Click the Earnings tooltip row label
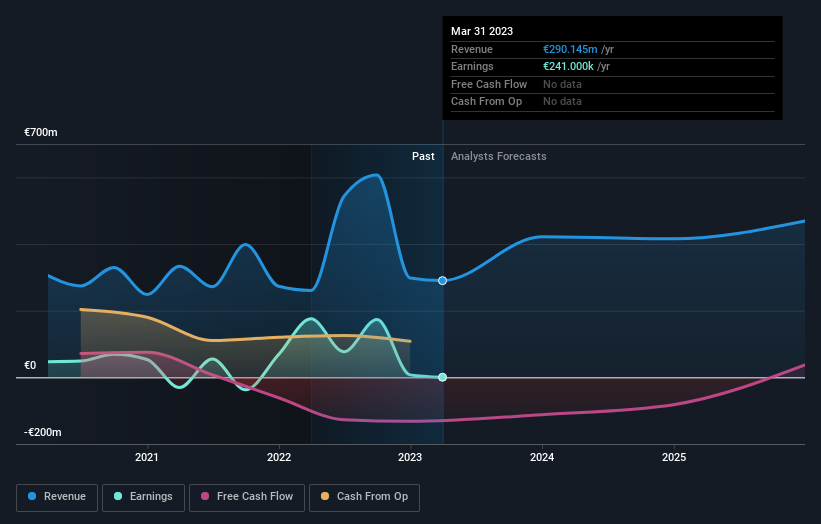The width and height of the screenshot is (821, 524). (472, 66)
